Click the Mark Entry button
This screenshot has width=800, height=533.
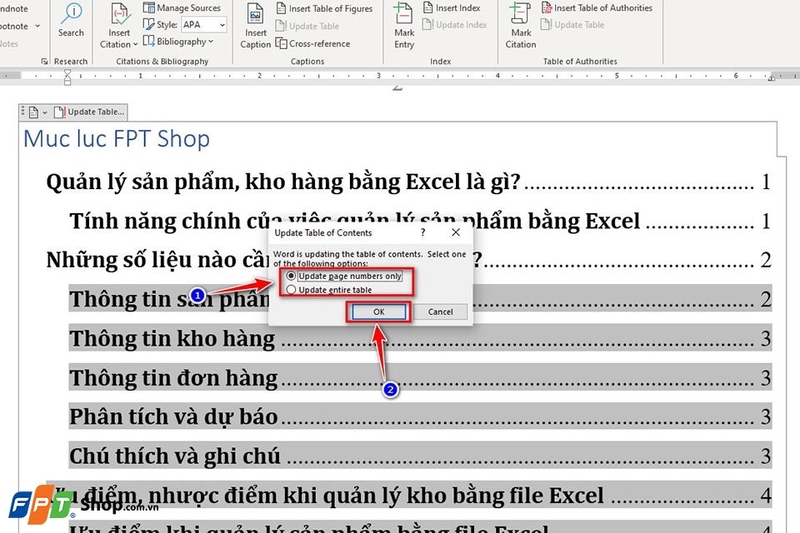click(404, 26)
